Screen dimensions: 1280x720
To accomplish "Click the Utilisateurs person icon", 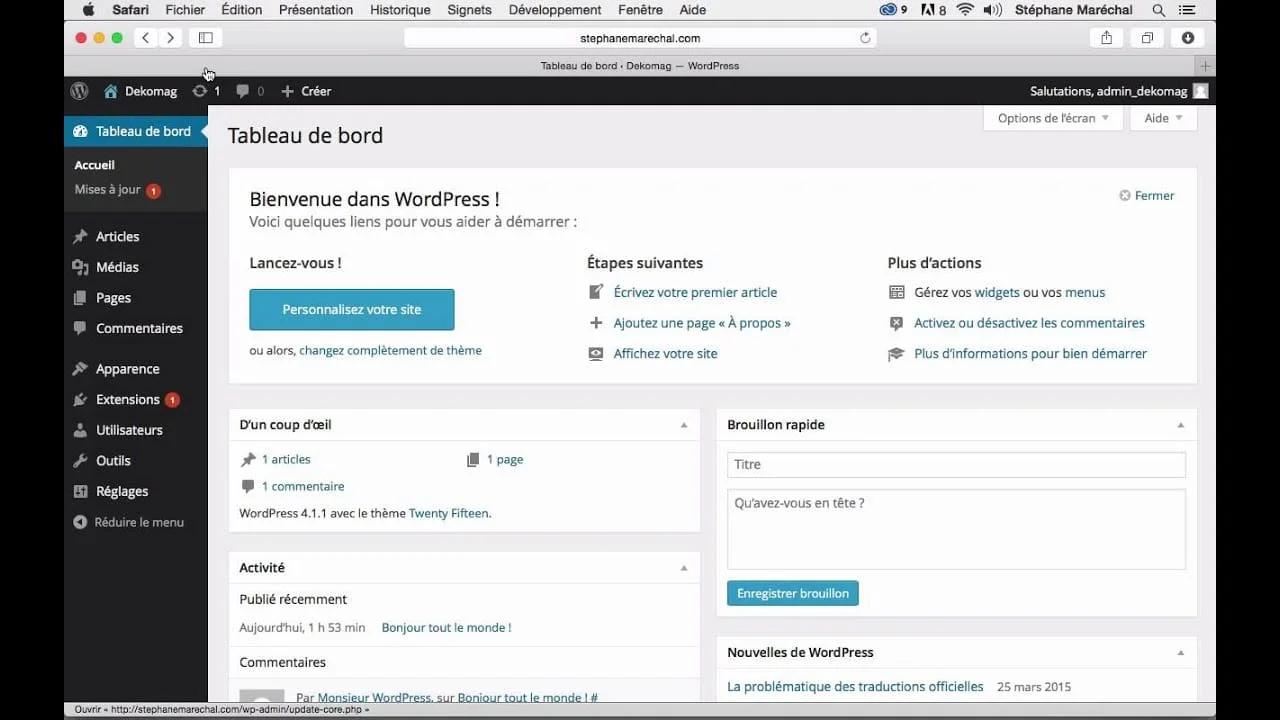I will 80,430.
